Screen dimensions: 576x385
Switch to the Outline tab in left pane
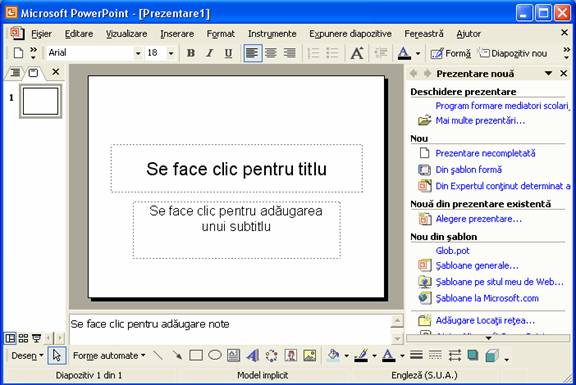[x=15, y=72]
